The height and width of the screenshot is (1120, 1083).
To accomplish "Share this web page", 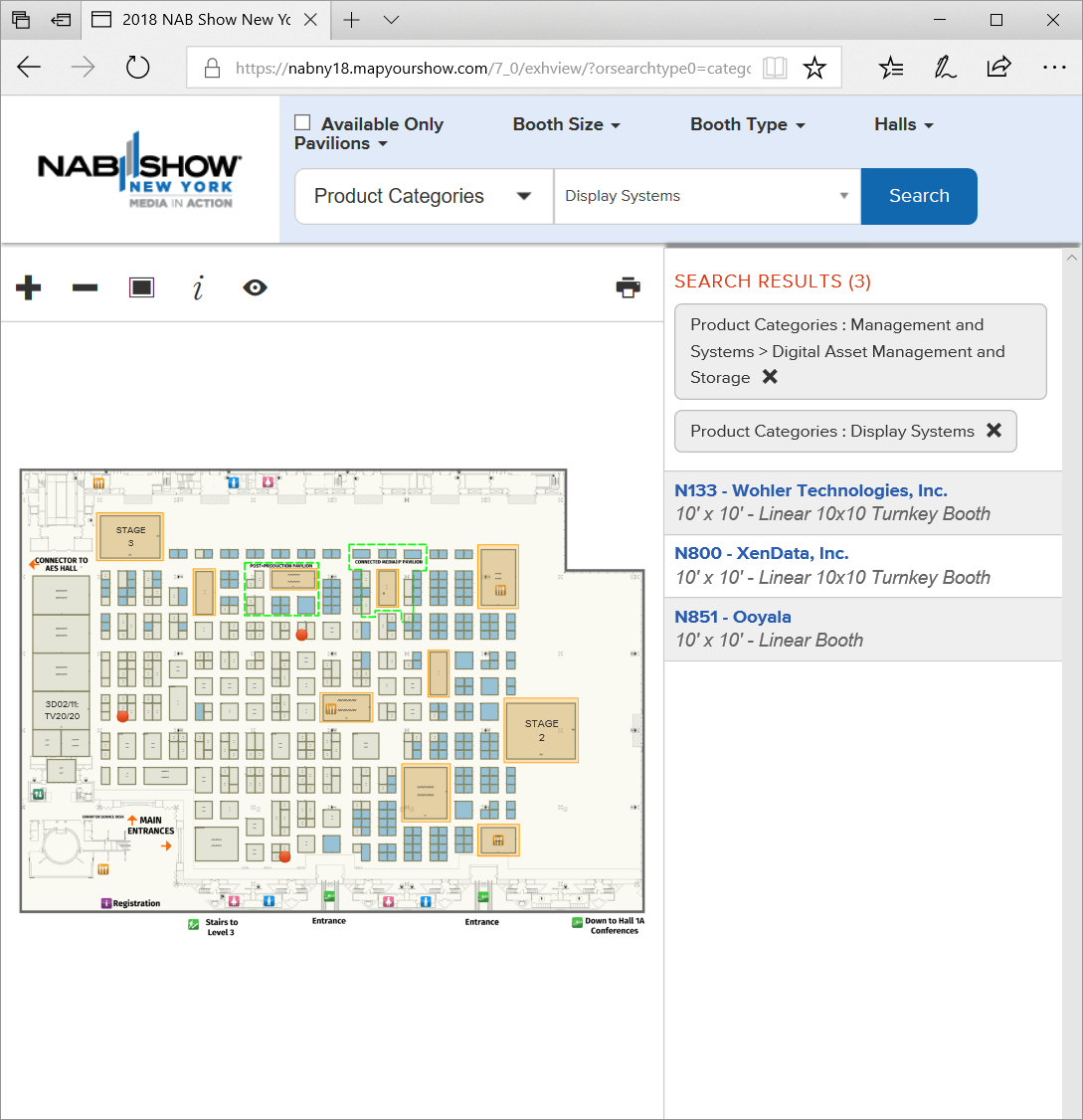I will point(998,68).
